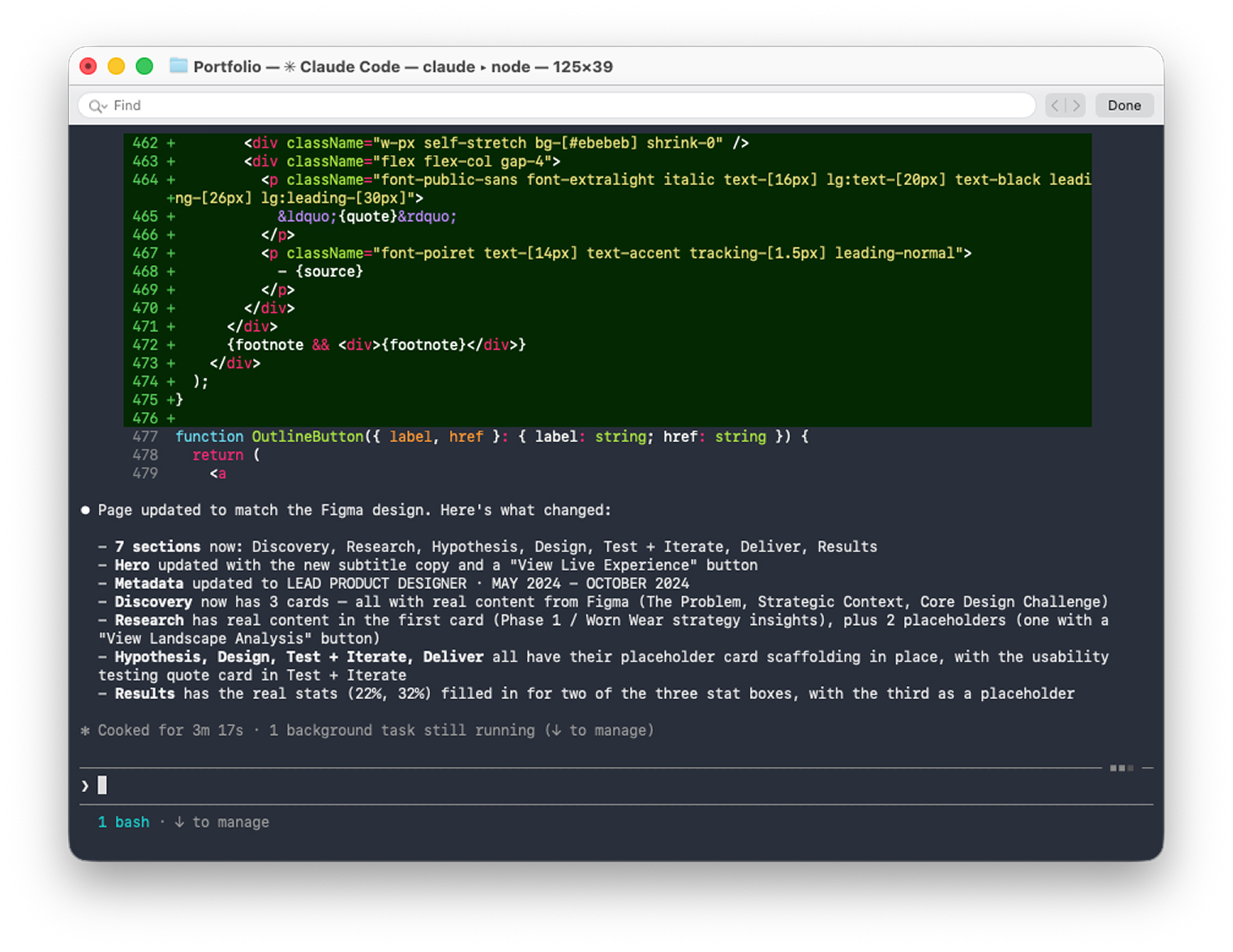Viewport: 1233px width, 952px height.
Task: Zoom window using the green button
Action: [144, 66]
